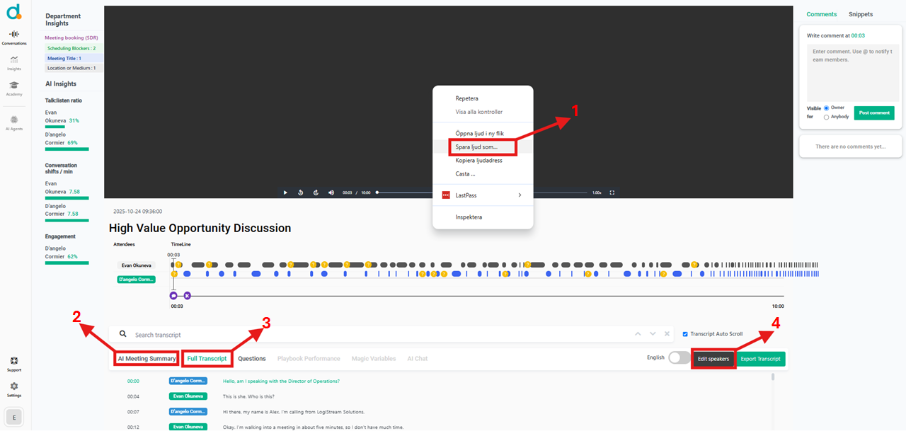Jump to previous search result arrow
This screenshot has width=906, height=432.
pos(637,334)
